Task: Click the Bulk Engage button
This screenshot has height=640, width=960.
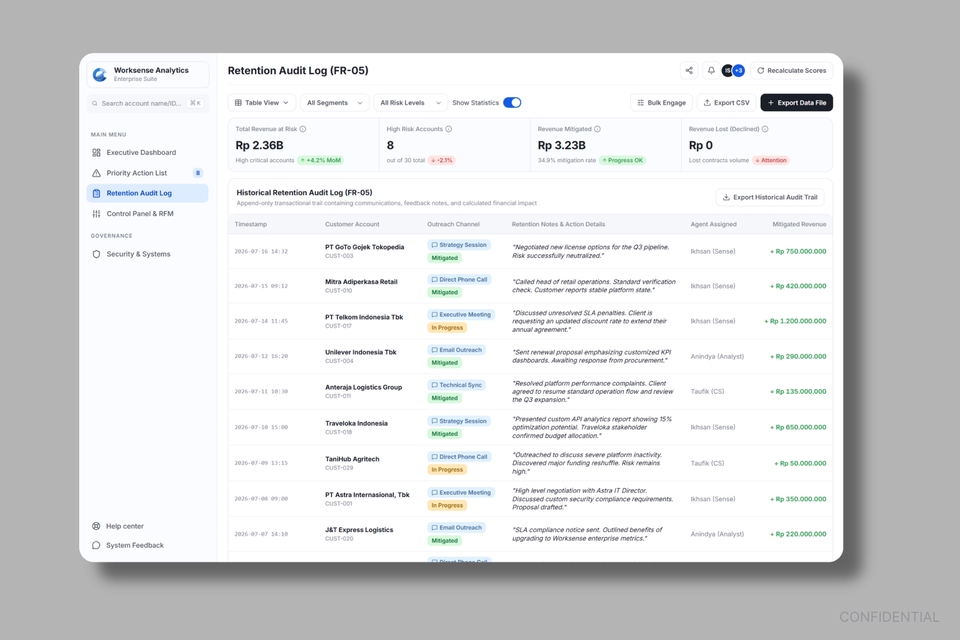Action: (x=661, y=103)
